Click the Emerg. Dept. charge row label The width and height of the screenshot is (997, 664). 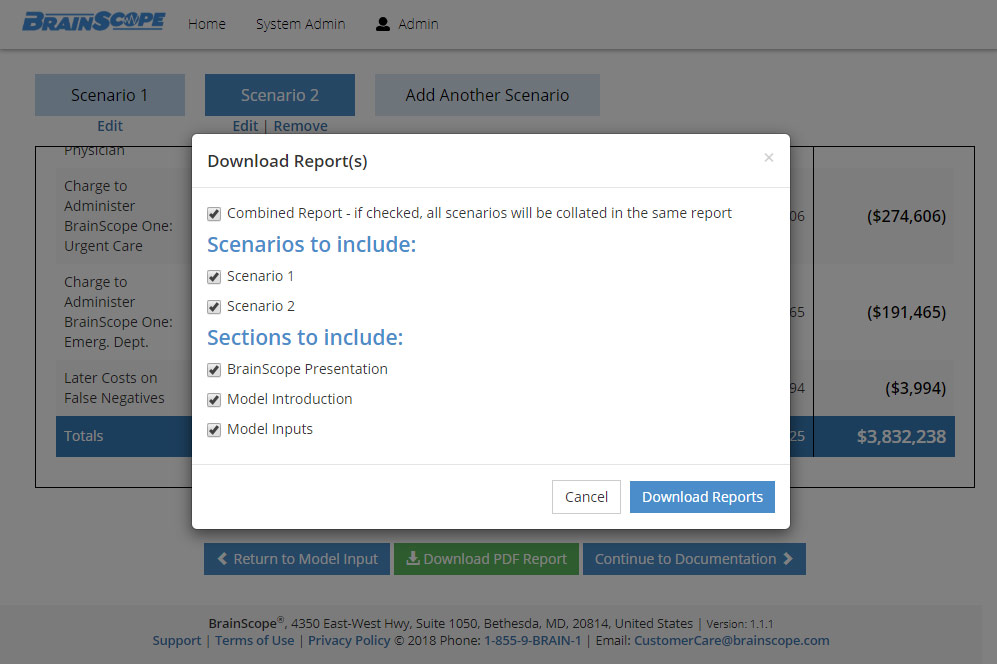coord(118,312)
